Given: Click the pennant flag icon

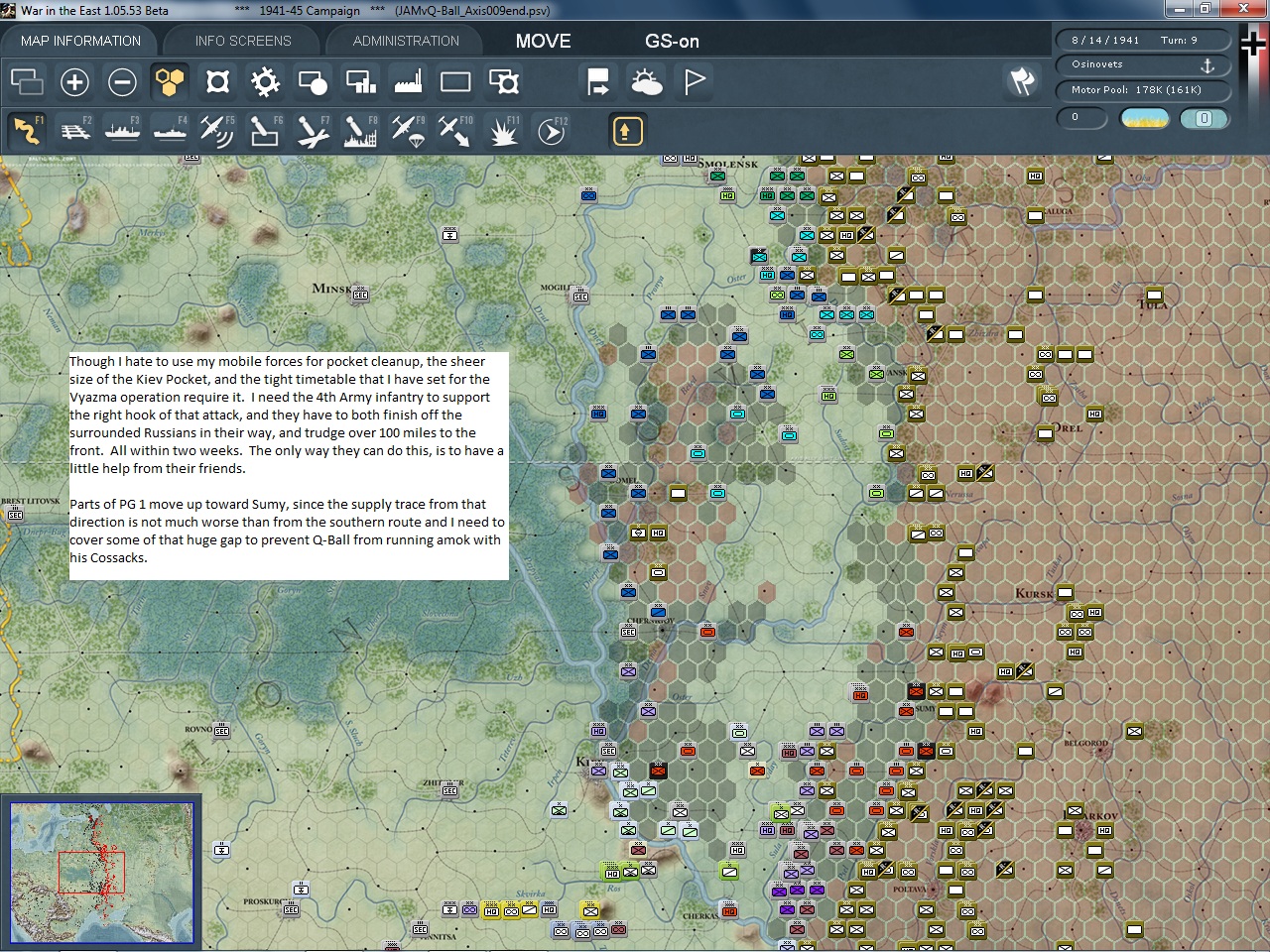Looking at the screenshot, I should 694,81.
